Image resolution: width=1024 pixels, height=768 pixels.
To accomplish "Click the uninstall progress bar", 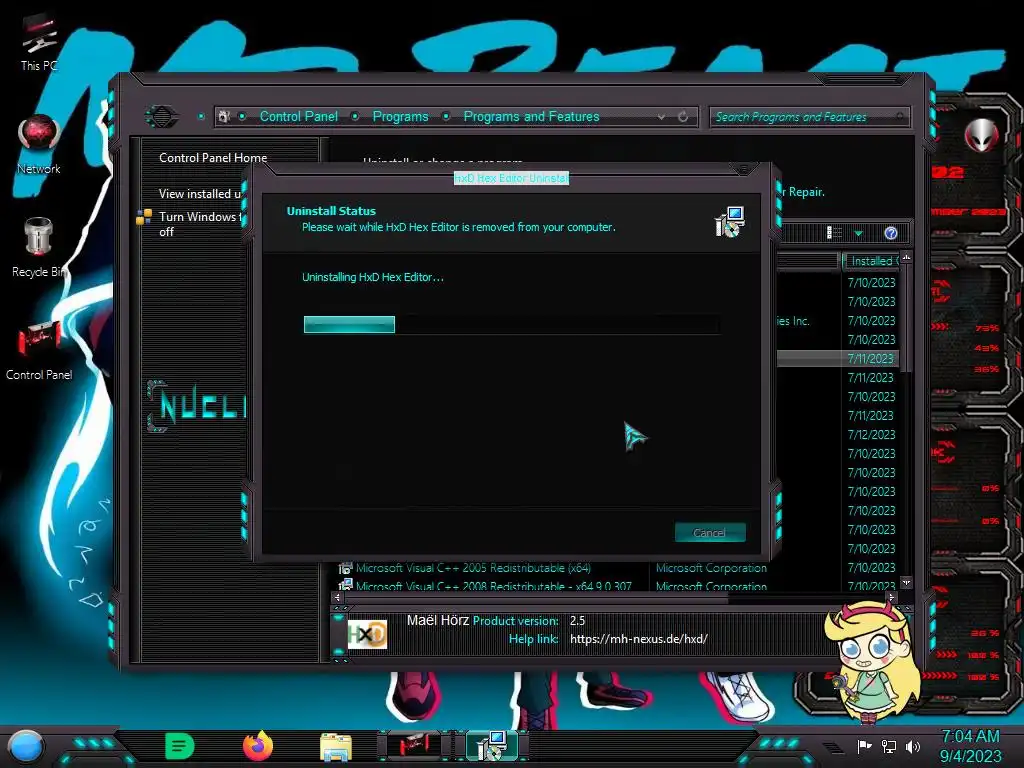I will [511, 325].
